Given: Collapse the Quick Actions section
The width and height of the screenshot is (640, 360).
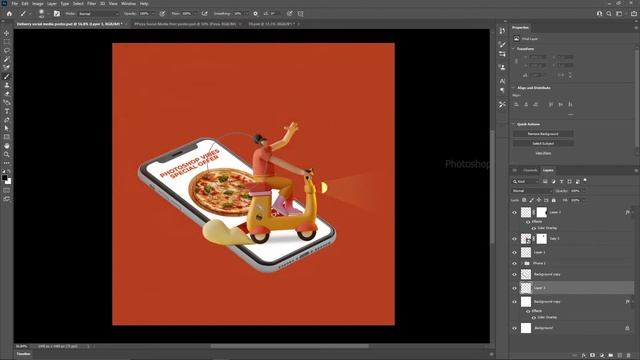Looking at the screenshot, I should 513,124.
